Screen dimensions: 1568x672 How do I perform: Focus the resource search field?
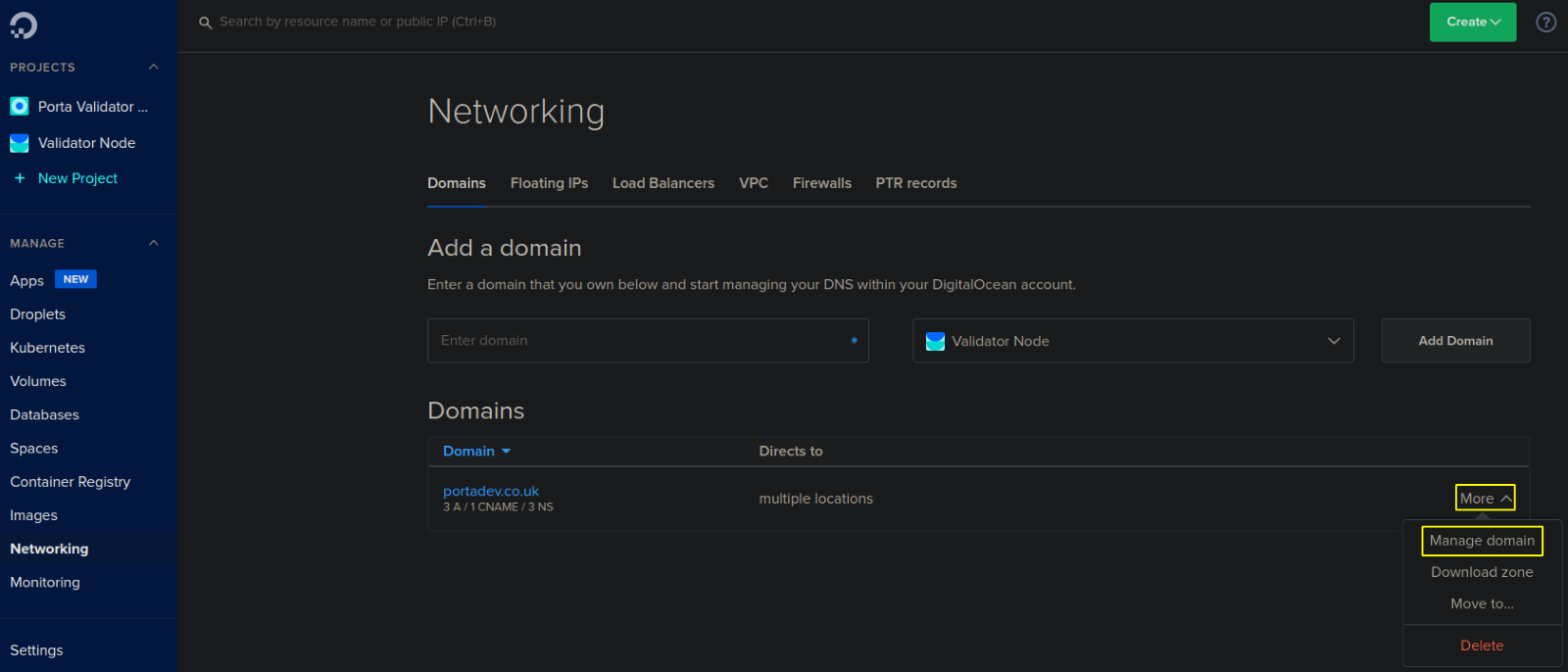[358, 22]
